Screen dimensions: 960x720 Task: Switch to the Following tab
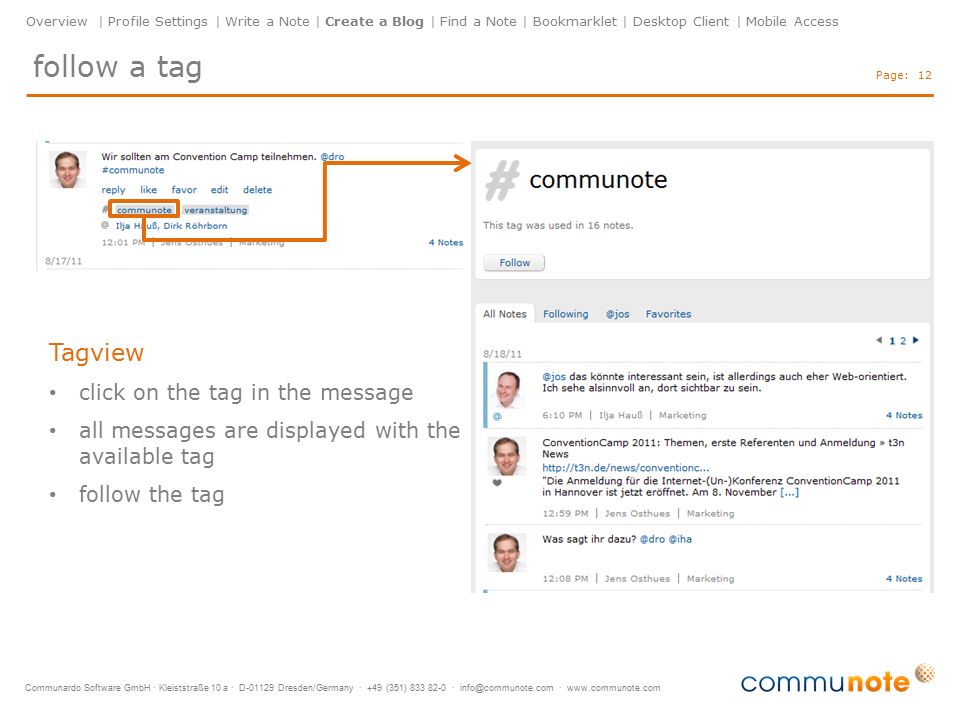[565, 314]
